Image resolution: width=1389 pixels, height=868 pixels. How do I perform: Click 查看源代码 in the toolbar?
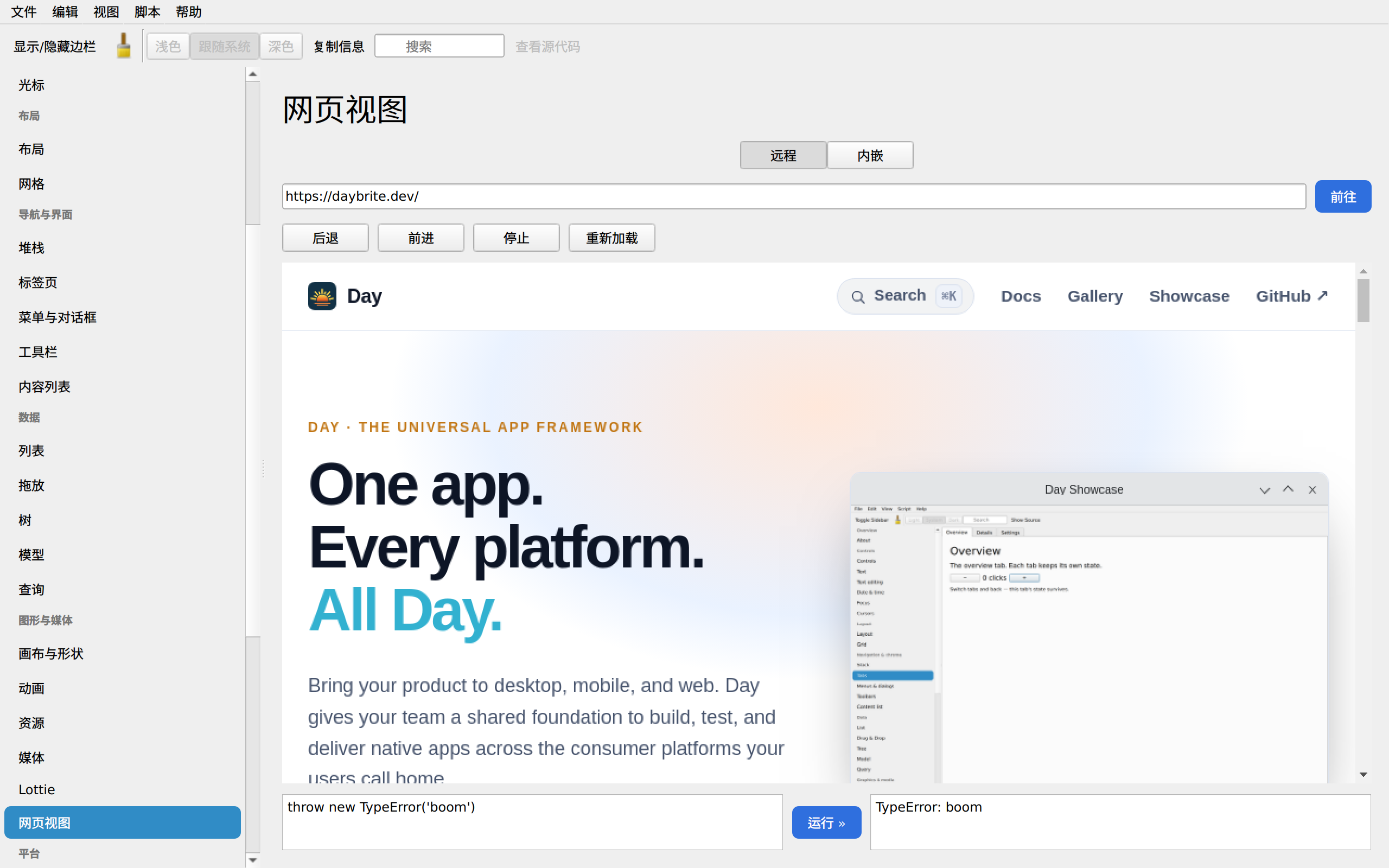click(547, 47)
